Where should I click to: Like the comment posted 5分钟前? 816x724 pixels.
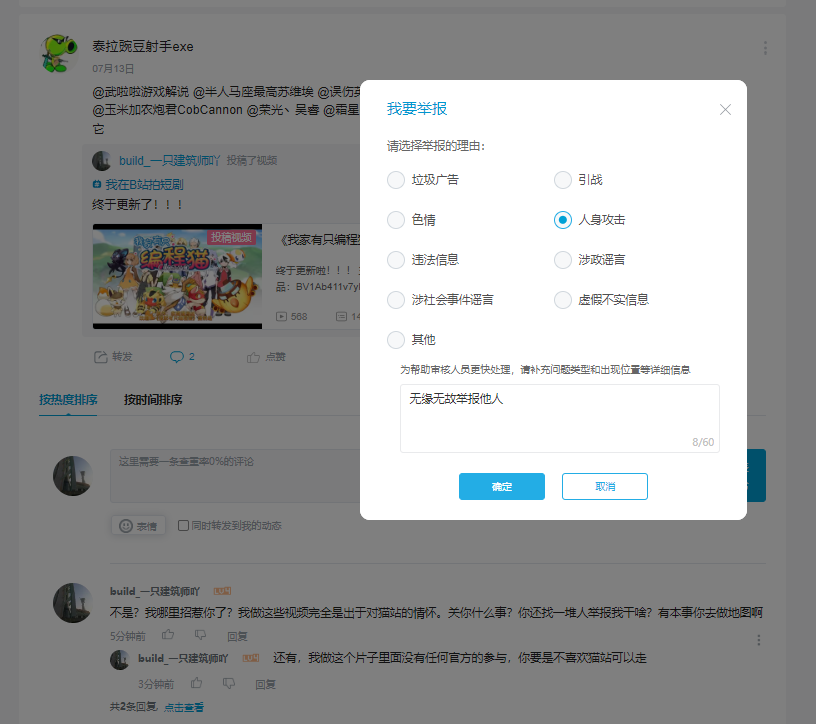[x=168, y=635]
